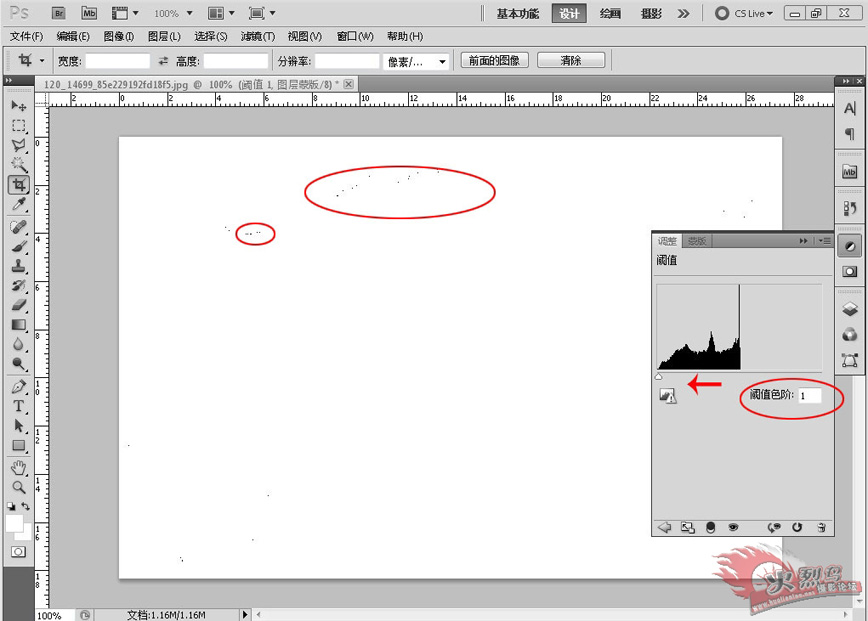Viewport: 868px width, 621px height.
Task: Open the 滤镜(T) menu
Action: pyautogui.click(x=258, y=37)
